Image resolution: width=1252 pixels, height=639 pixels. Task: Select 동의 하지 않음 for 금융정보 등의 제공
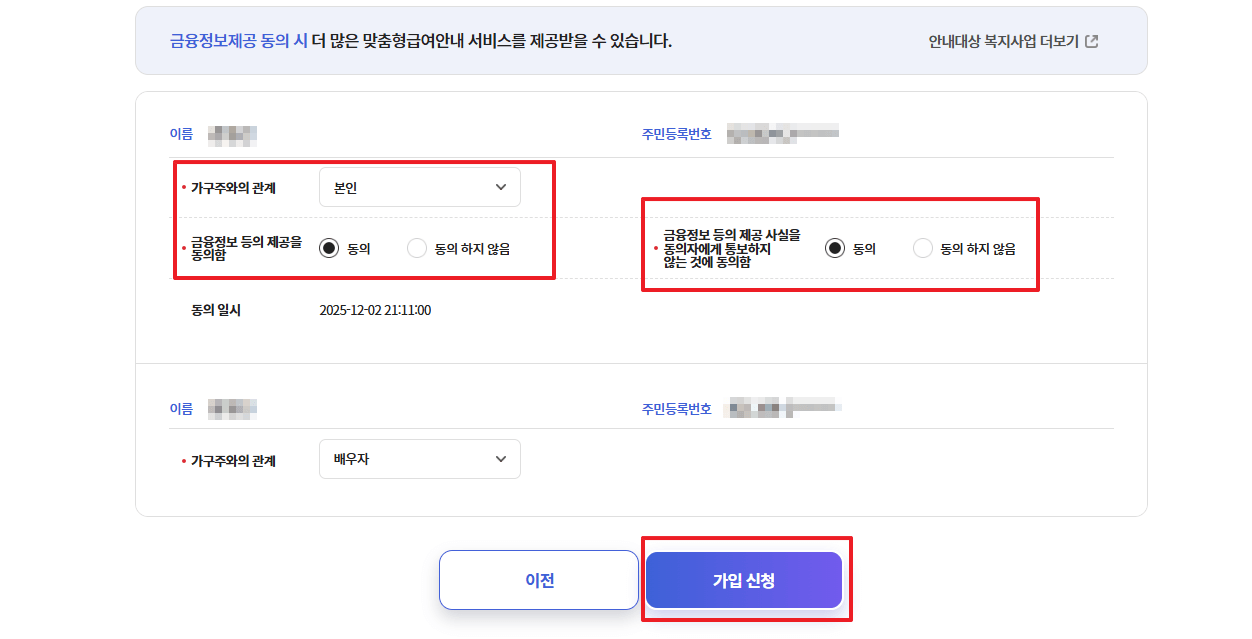pyautogui.click(x=416, y=247)
